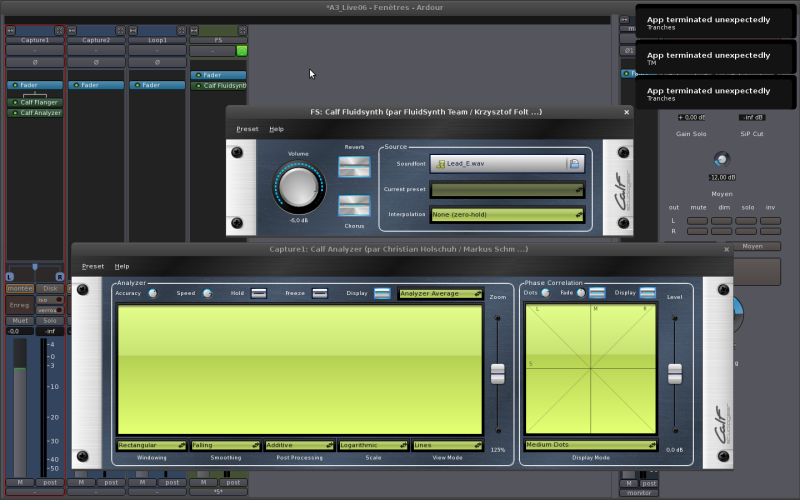
Task: Invert phase on Capture1 strip (ø button)
Action: pos(35,62)
